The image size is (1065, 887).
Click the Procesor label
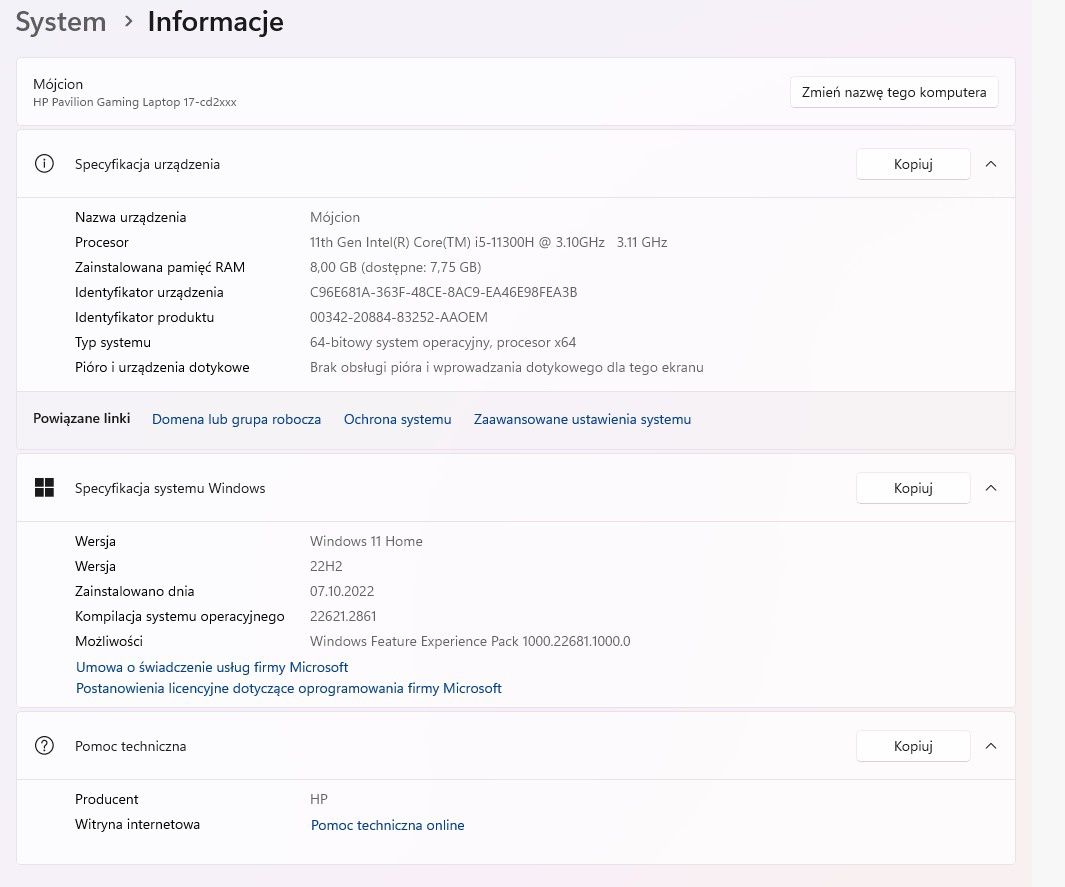(x=101, y=242)
